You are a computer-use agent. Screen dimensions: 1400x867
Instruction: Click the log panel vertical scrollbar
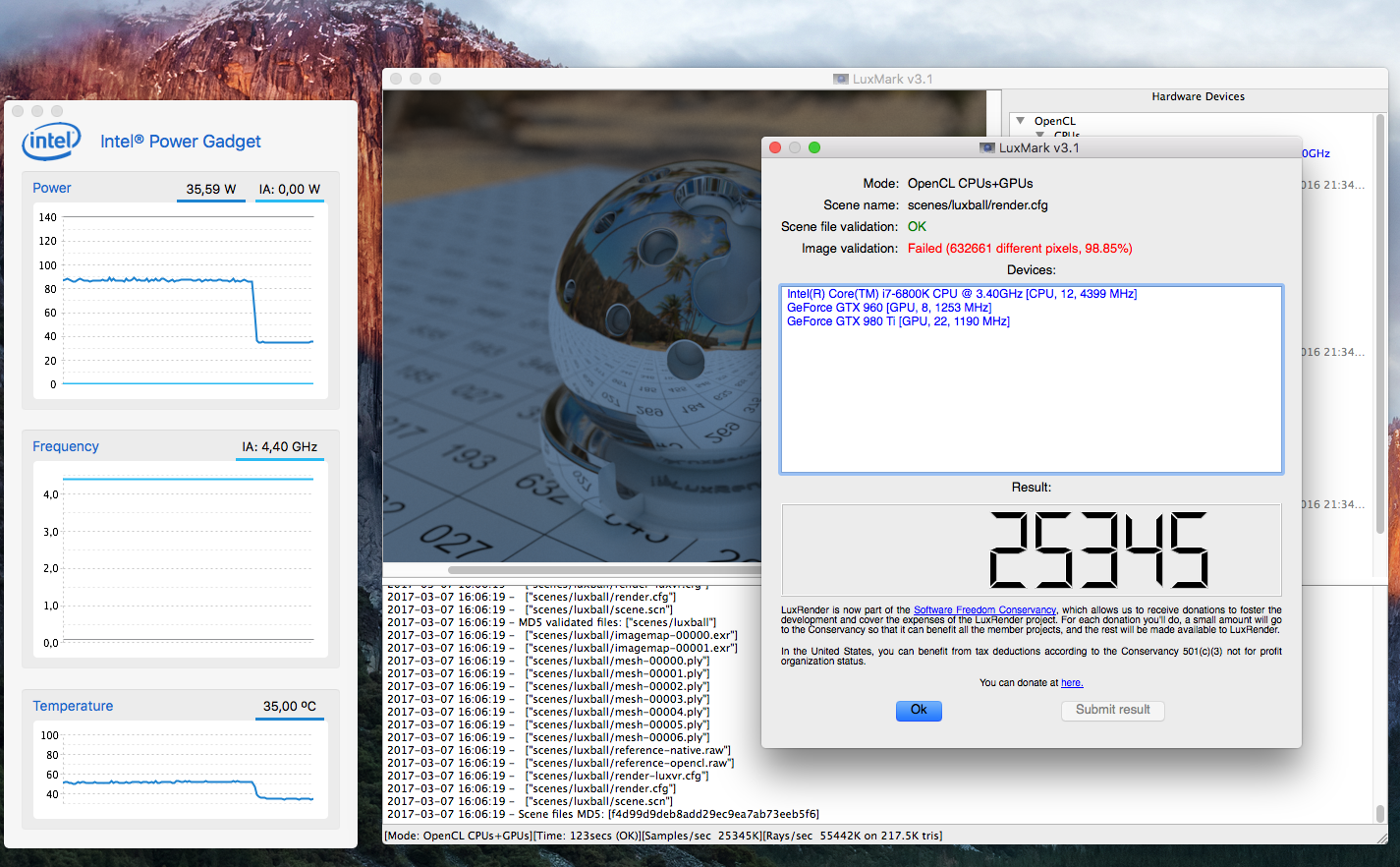pos(1379,814)
